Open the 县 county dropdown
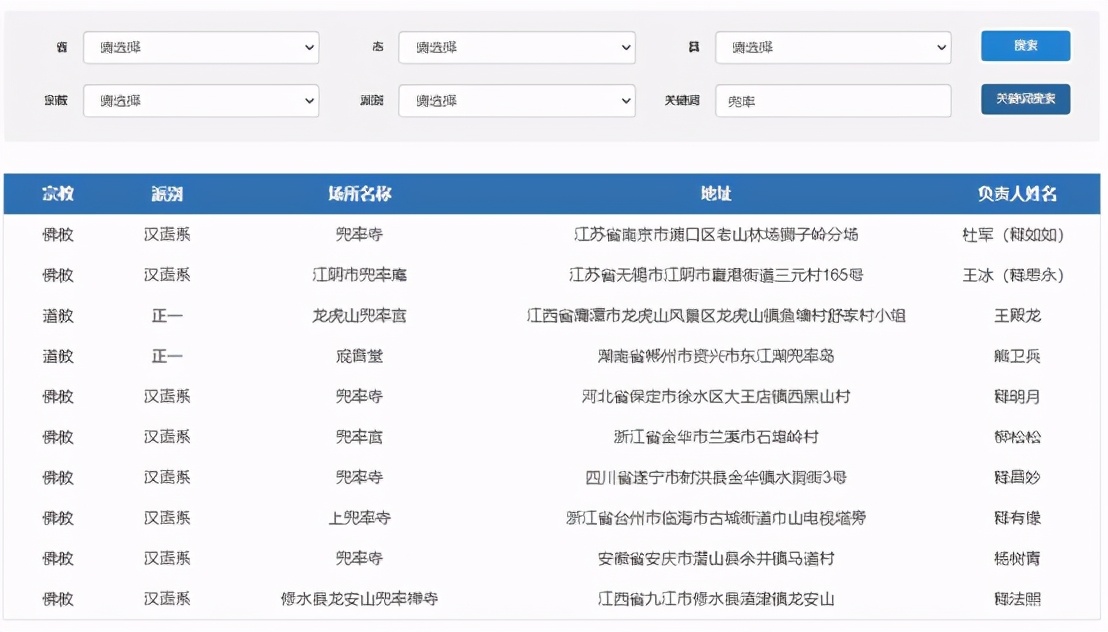 (x=833, y=47)
